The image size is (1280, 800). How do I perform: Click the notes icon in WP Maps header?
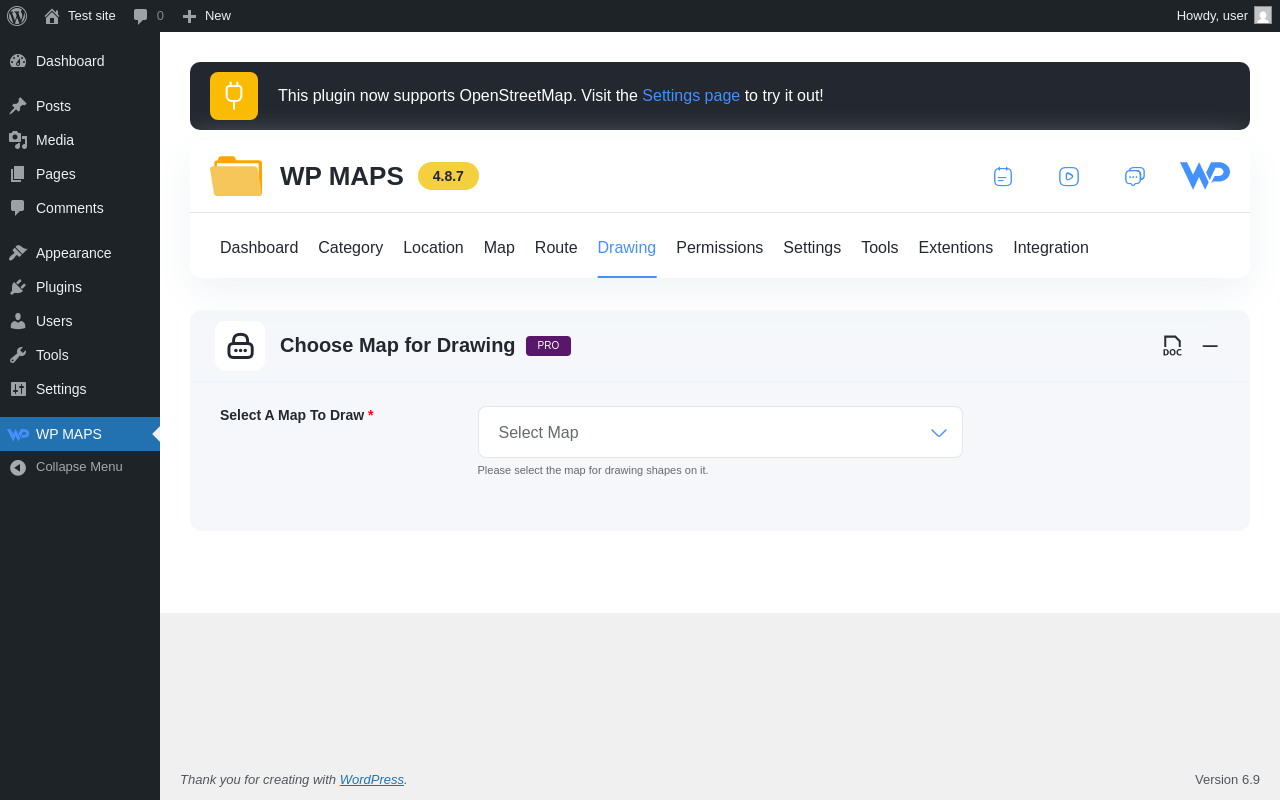click(1003, 177)
